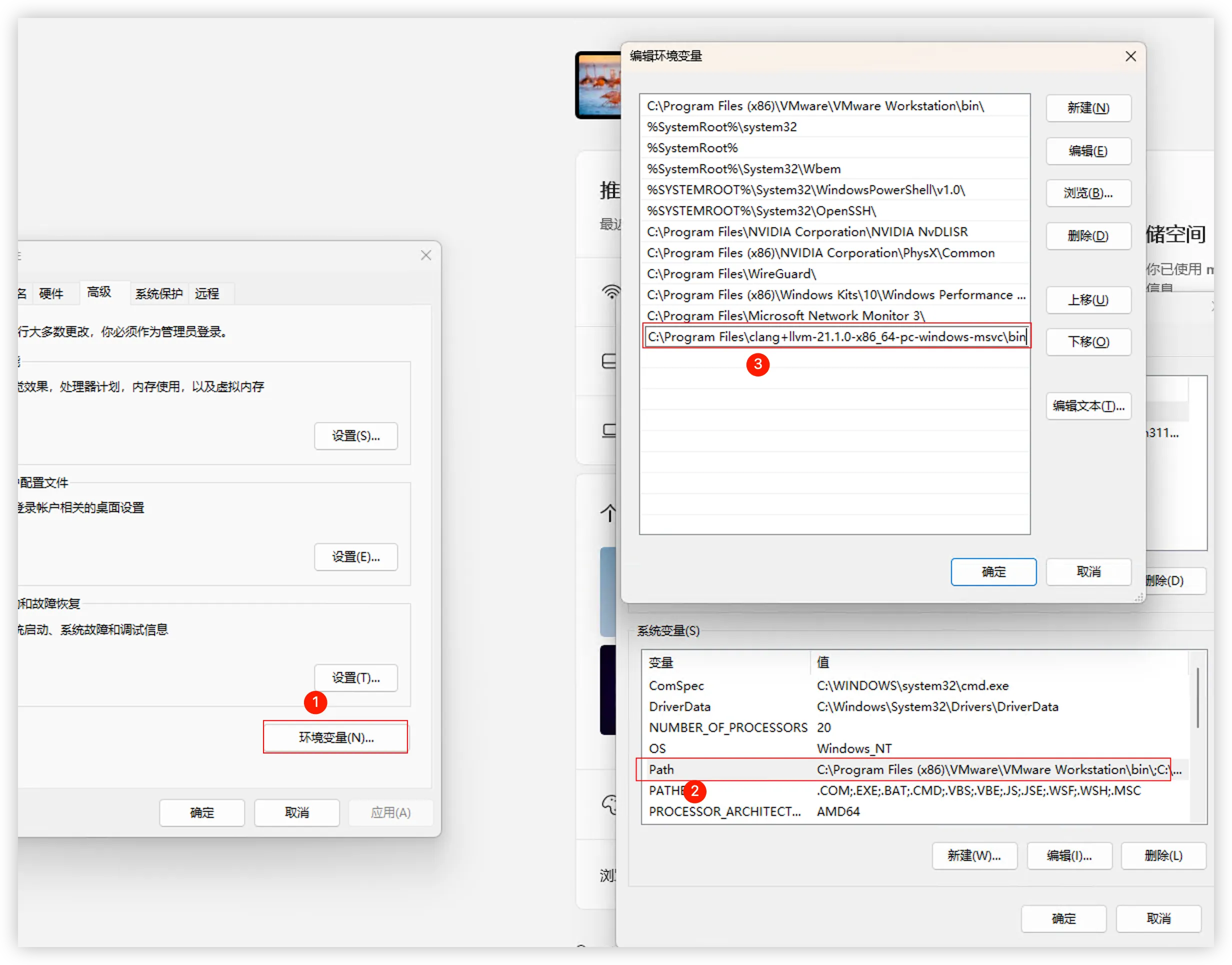The image size is (1232, 965).
Task: Click 编辑(I)... under system variables
Action: (1069, 855)
